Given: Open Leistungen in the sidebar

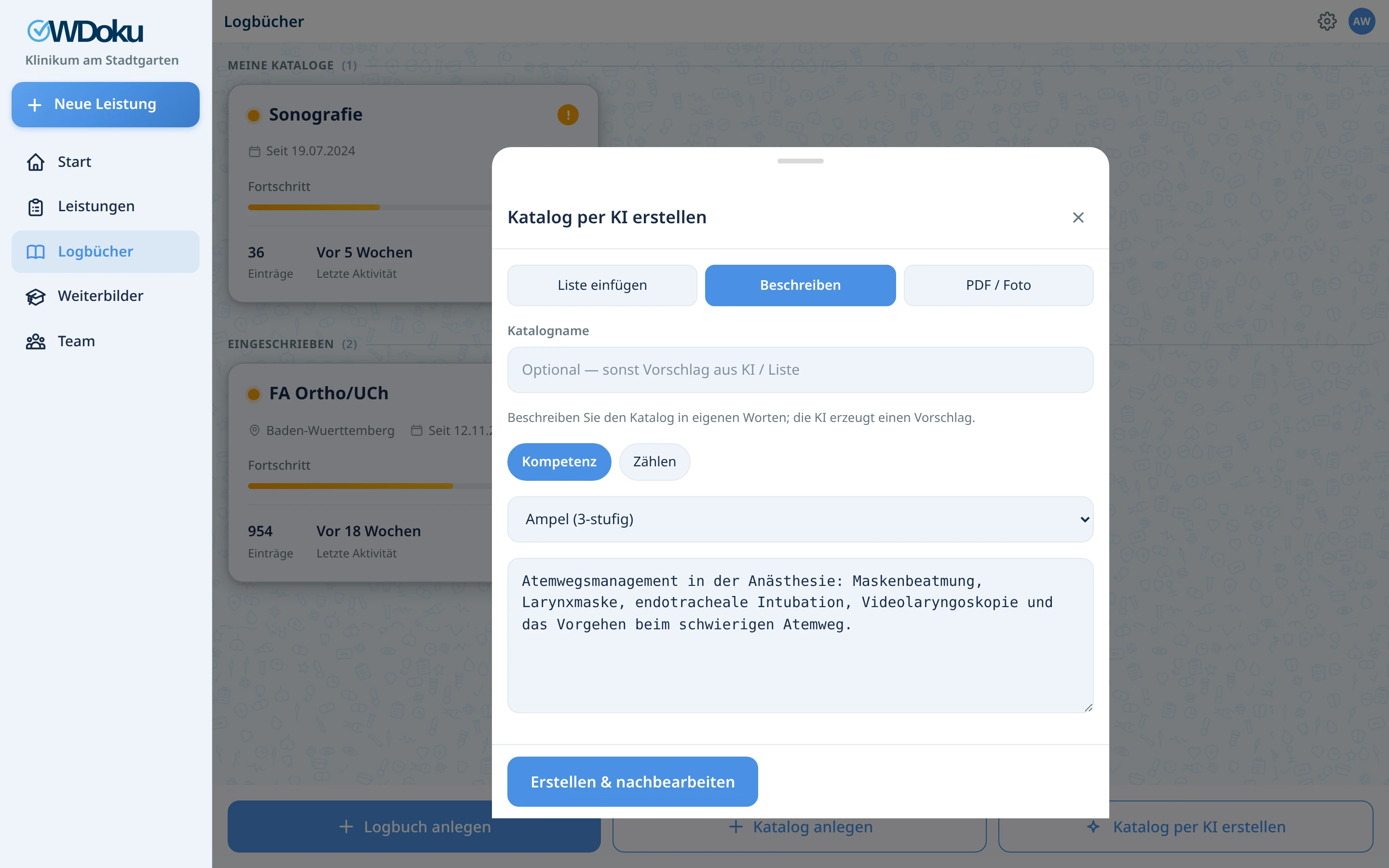Looking at the screenshot, I should (106, 207).
